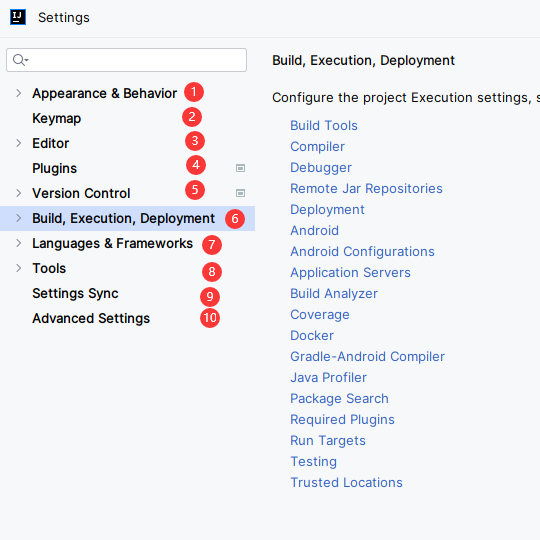
Task: Click the search magnifier icon
Action: tap(20, 60)
